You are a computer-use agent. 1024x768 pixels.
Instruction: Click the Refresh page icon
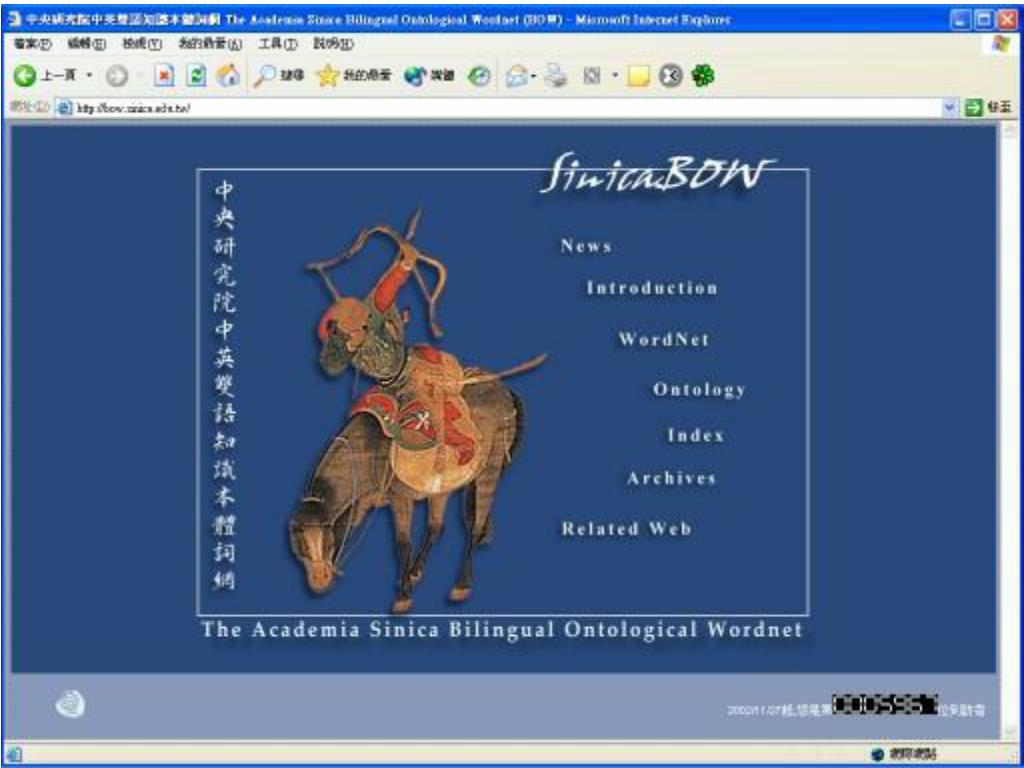[196, 77]
